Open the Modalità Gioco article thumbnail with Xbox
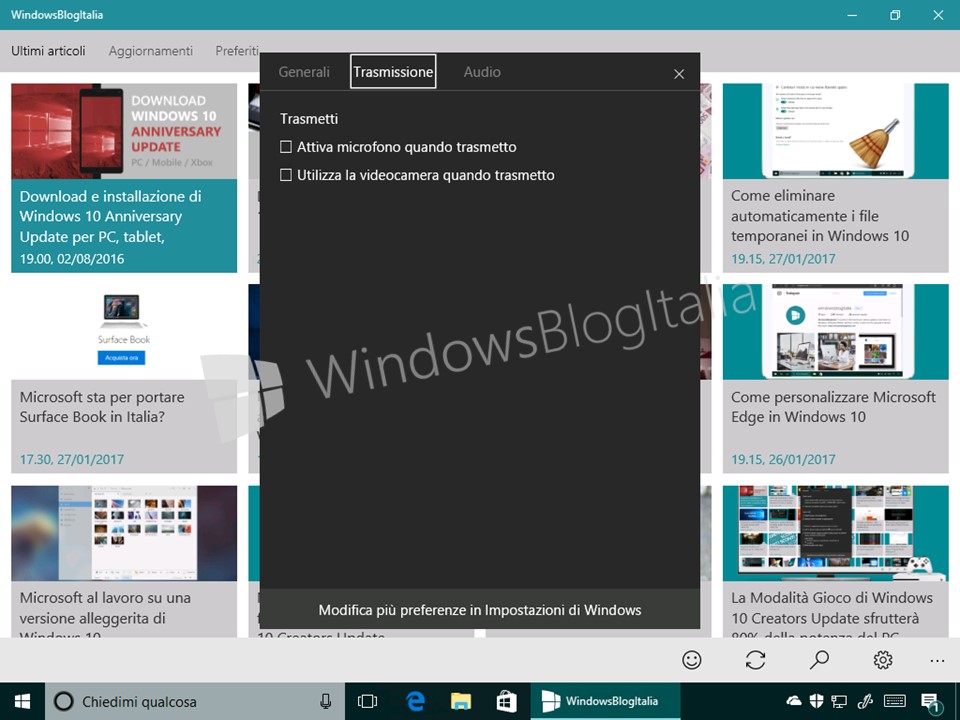 click(x=836, y=533)
